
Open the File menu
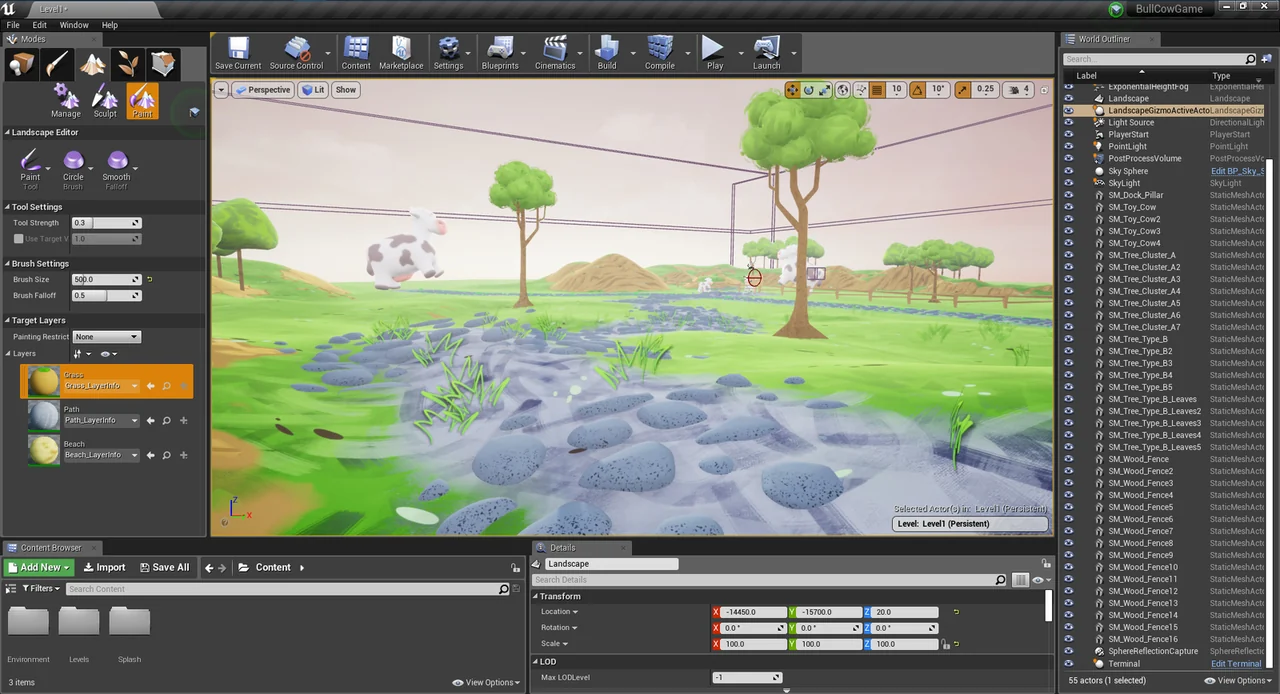click(13, 25)
